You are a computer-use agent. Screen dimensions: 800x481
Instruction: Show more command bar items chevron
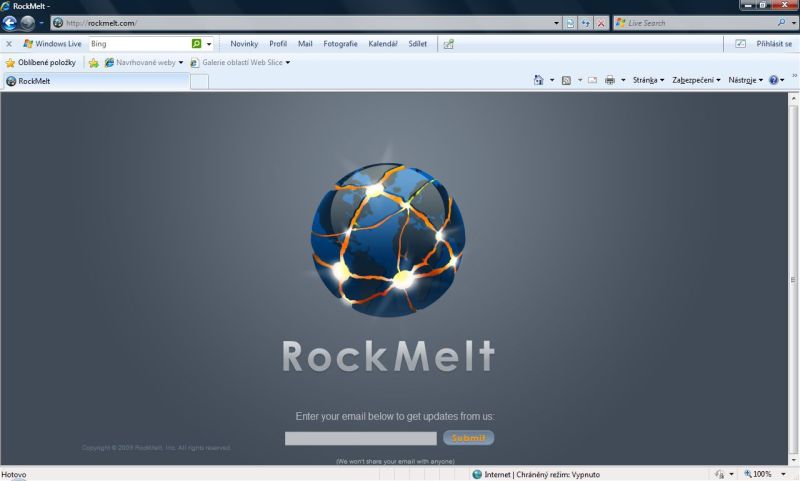point(794,75)
